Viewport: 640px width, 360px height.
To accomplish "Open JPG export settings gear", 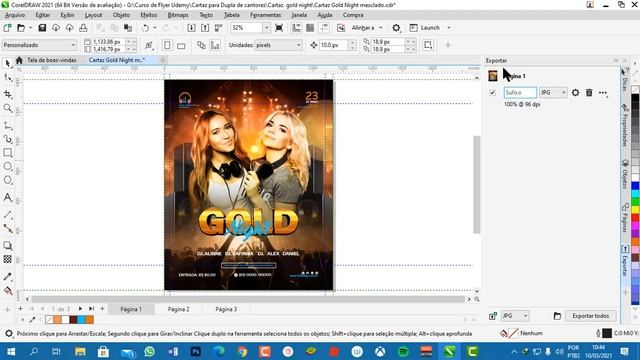I will 575,93.
